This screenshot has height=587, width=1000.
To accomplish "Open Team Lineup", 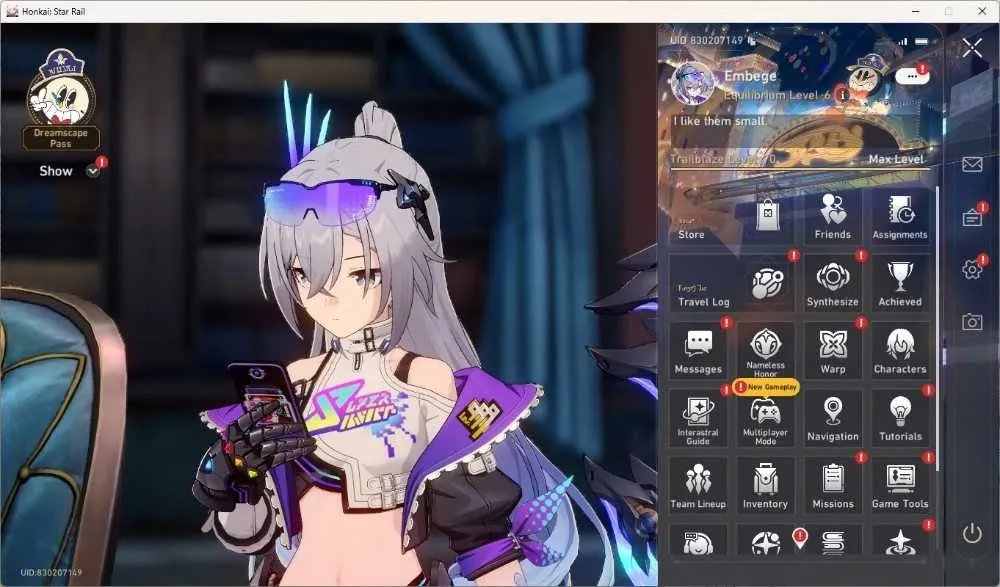I will click(x=698, y=486).
